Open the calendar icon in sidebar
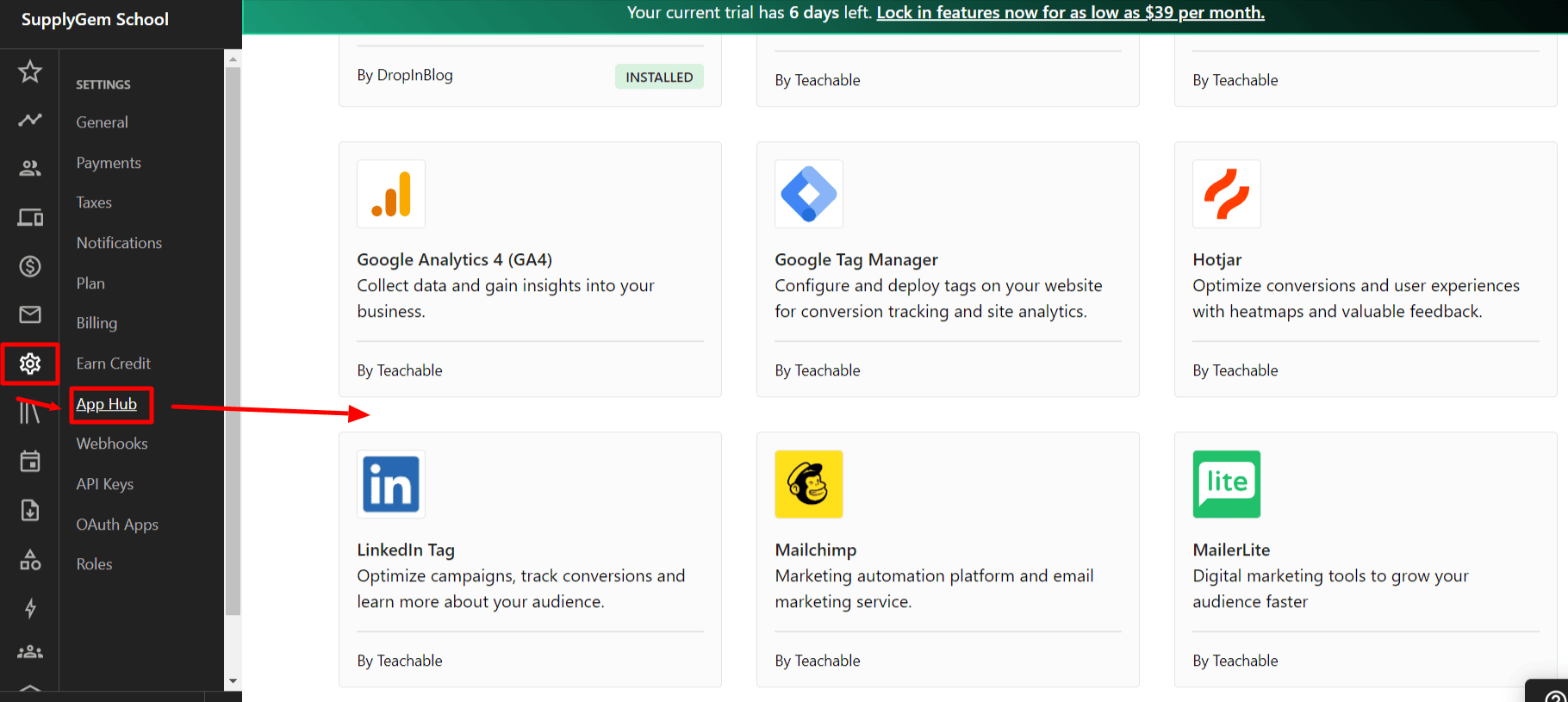Screen dimensions: 1568x702 coord(30,462)
